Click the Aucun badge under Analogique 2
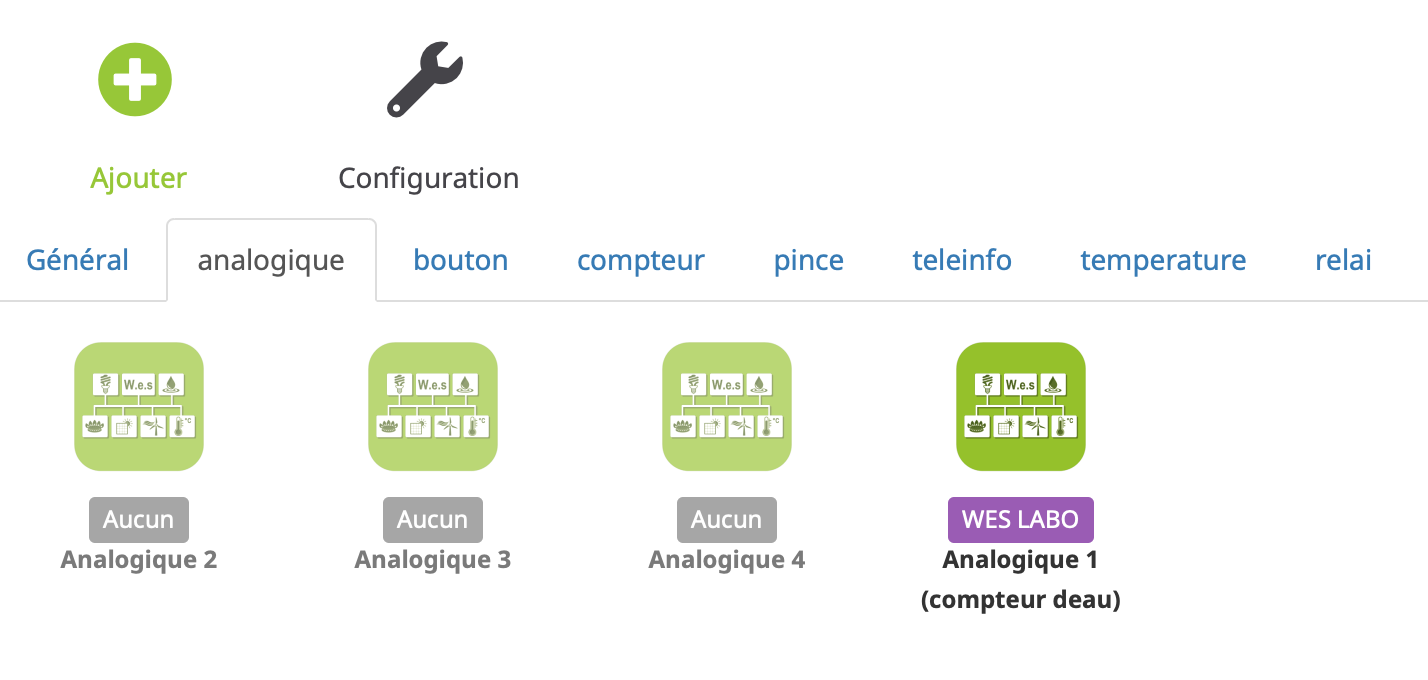 (139, 519)
